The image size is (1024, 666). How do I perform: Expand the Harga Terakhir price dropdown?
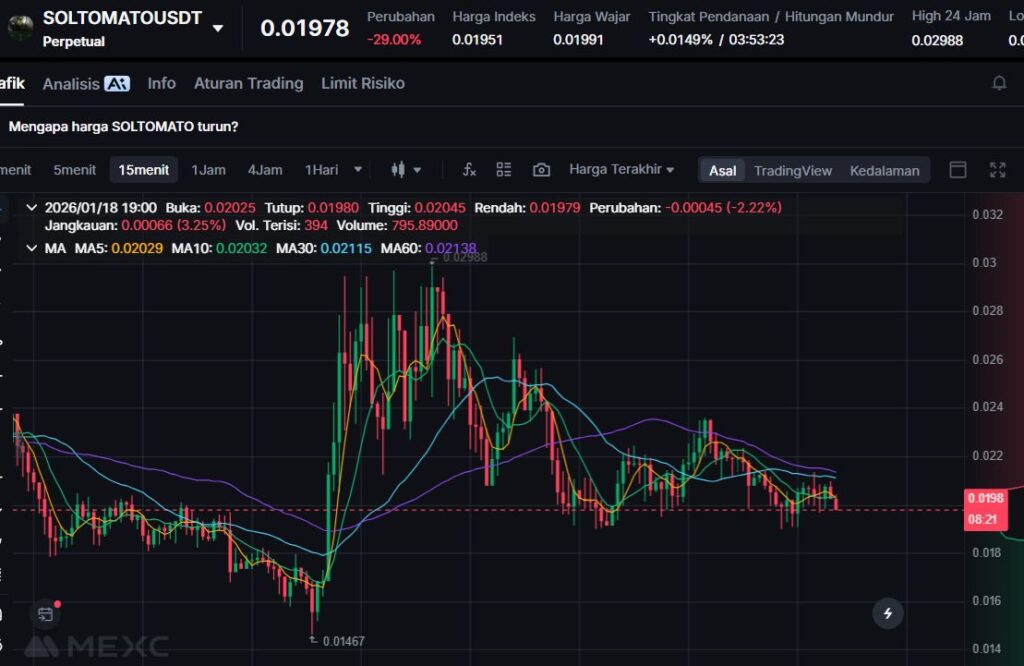[621, 170]
